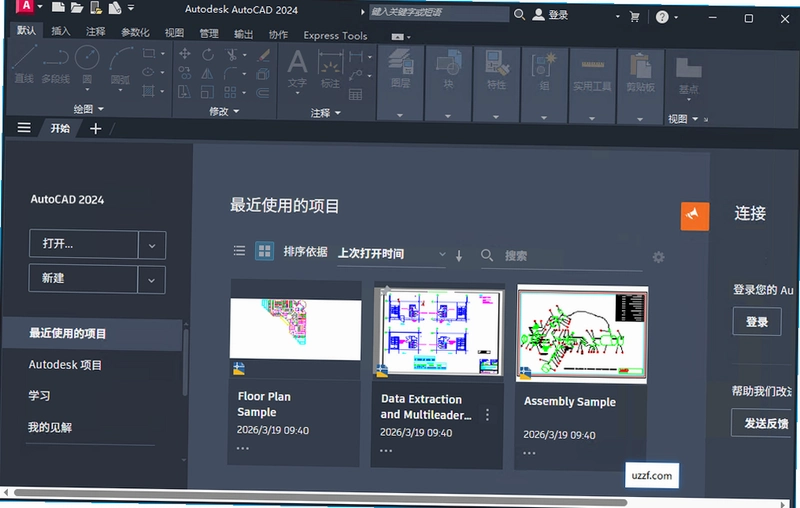
Task: Switch recent projects to list view
Action: coord(239,250)
